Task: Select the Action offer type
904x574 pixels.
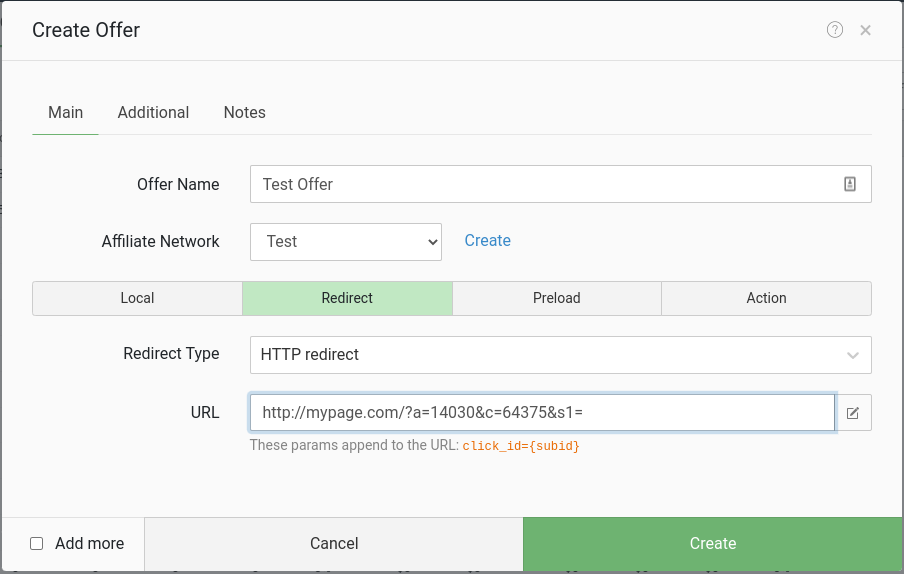Action: click(766, 298)
